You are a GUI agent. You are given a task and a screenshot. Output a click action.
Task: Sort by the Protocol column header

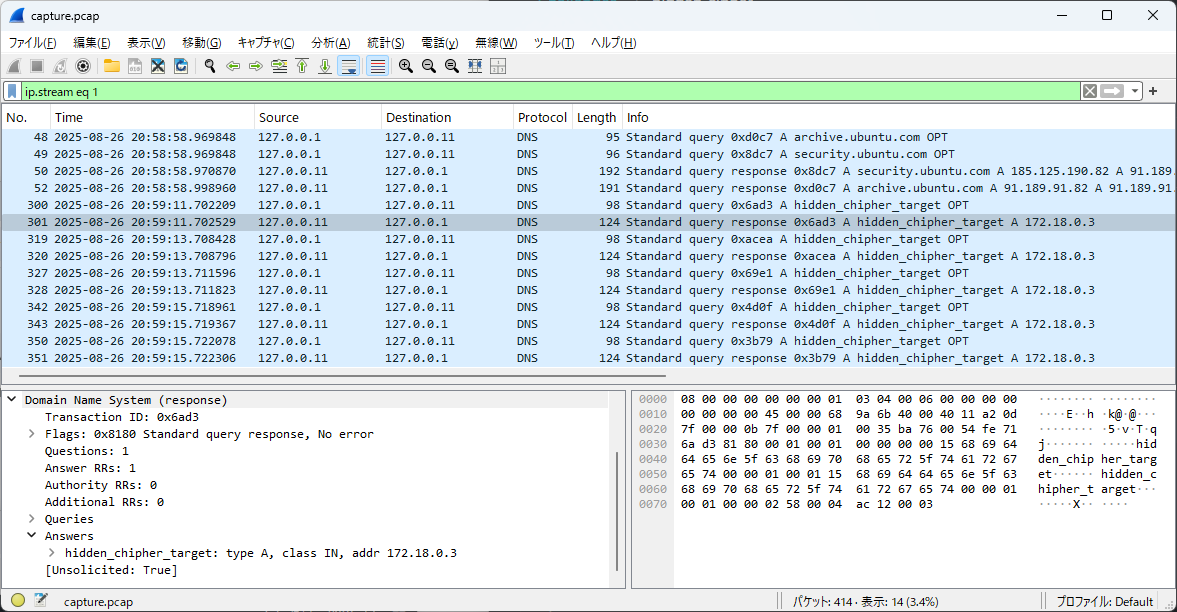543,117
